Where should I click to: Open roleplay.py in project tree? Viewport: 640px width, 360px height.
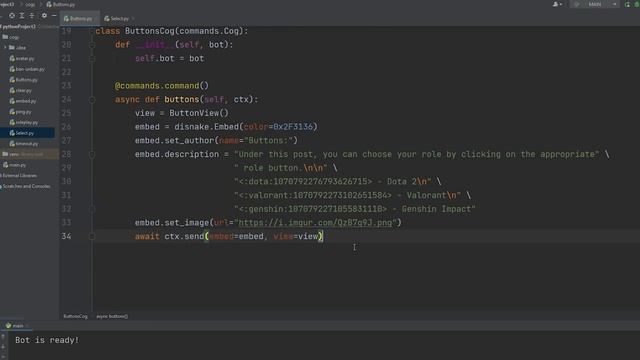[x=24, y=122]
